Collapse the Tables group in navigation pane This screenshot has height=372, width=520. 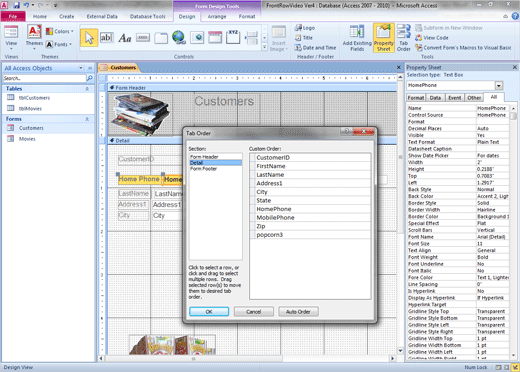click(87, 89)
